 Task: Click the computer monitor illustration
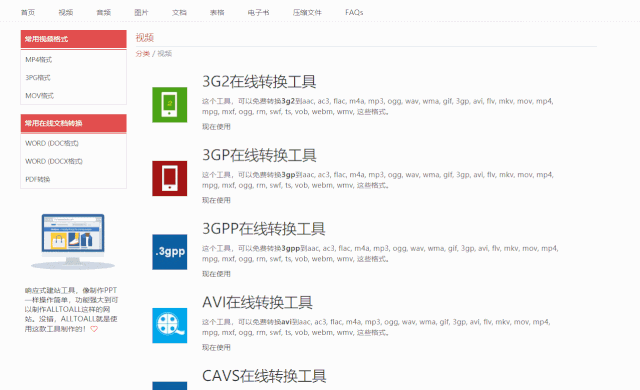pos(73,242)
